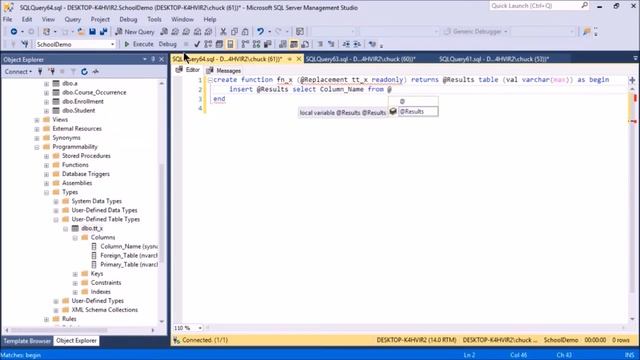Open the File menu
This screenshot has width=640, height=360.
click(x=7, y=19)
